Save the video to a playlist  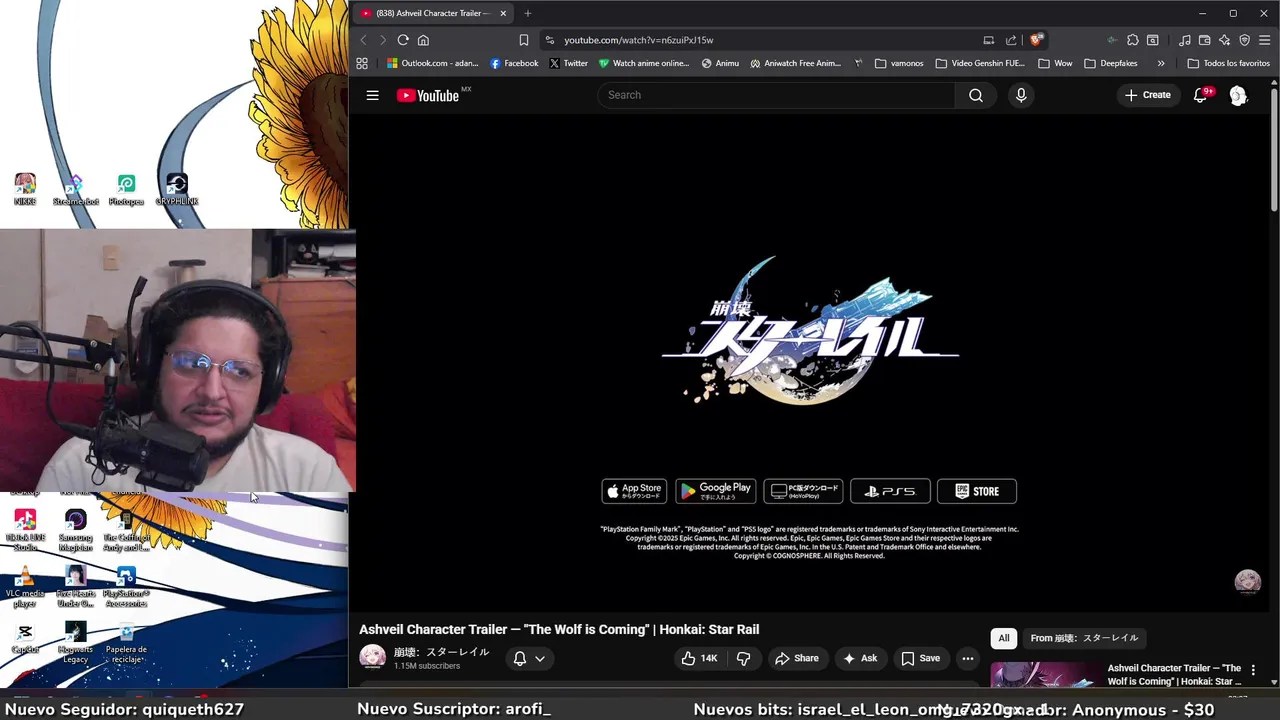[x=921, y=658]
